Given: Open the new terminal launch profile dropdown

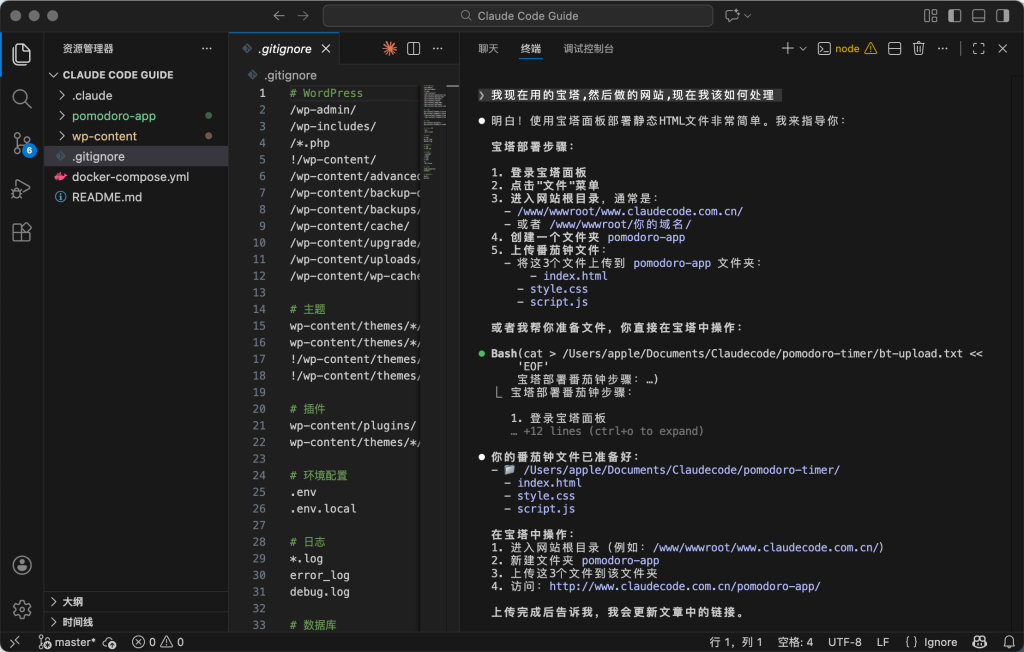Looking at the screenshot, I should 804,48.
